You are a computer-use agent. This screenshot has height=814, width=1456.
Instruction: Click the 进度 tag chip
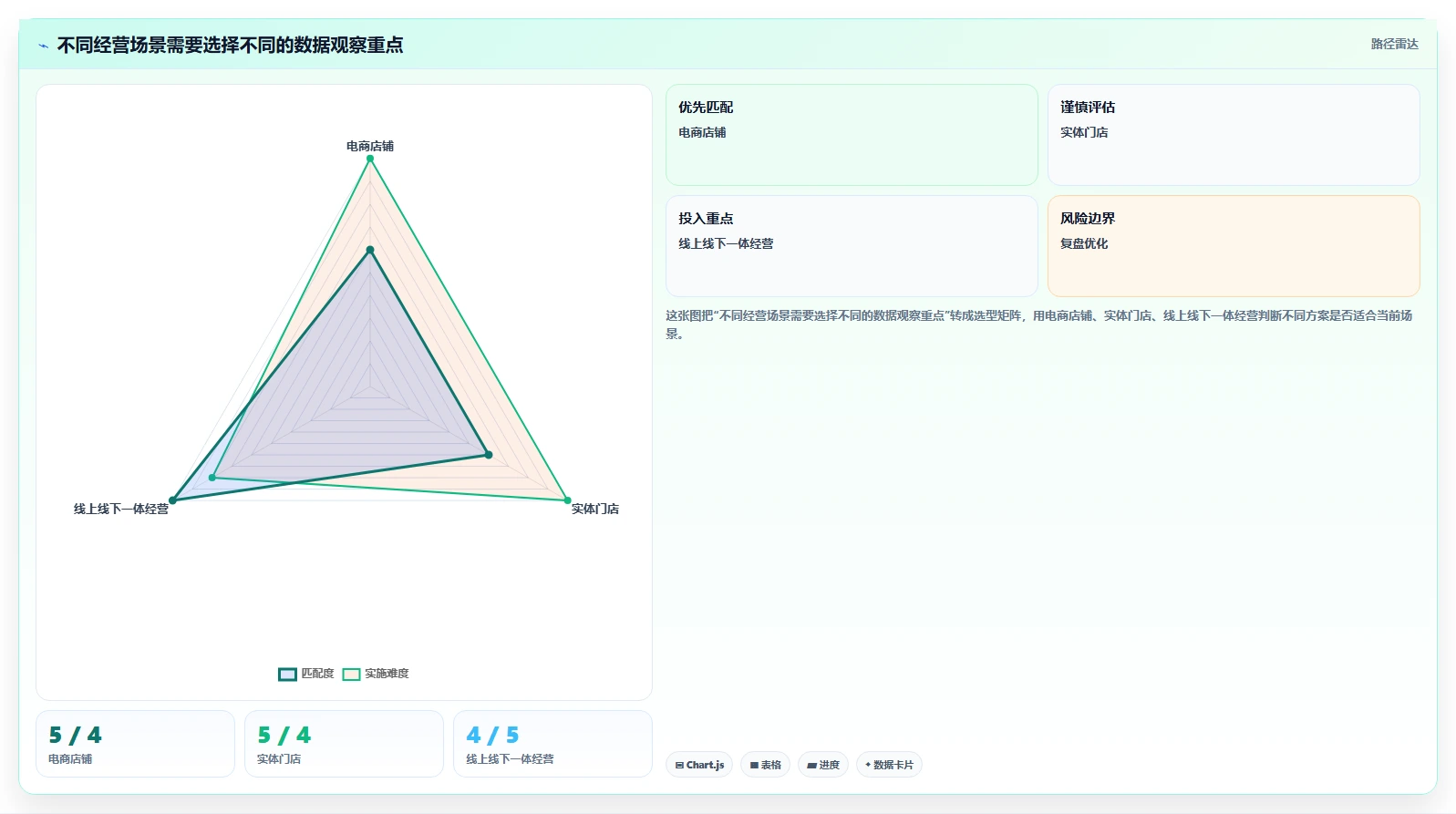click(823, 765)
